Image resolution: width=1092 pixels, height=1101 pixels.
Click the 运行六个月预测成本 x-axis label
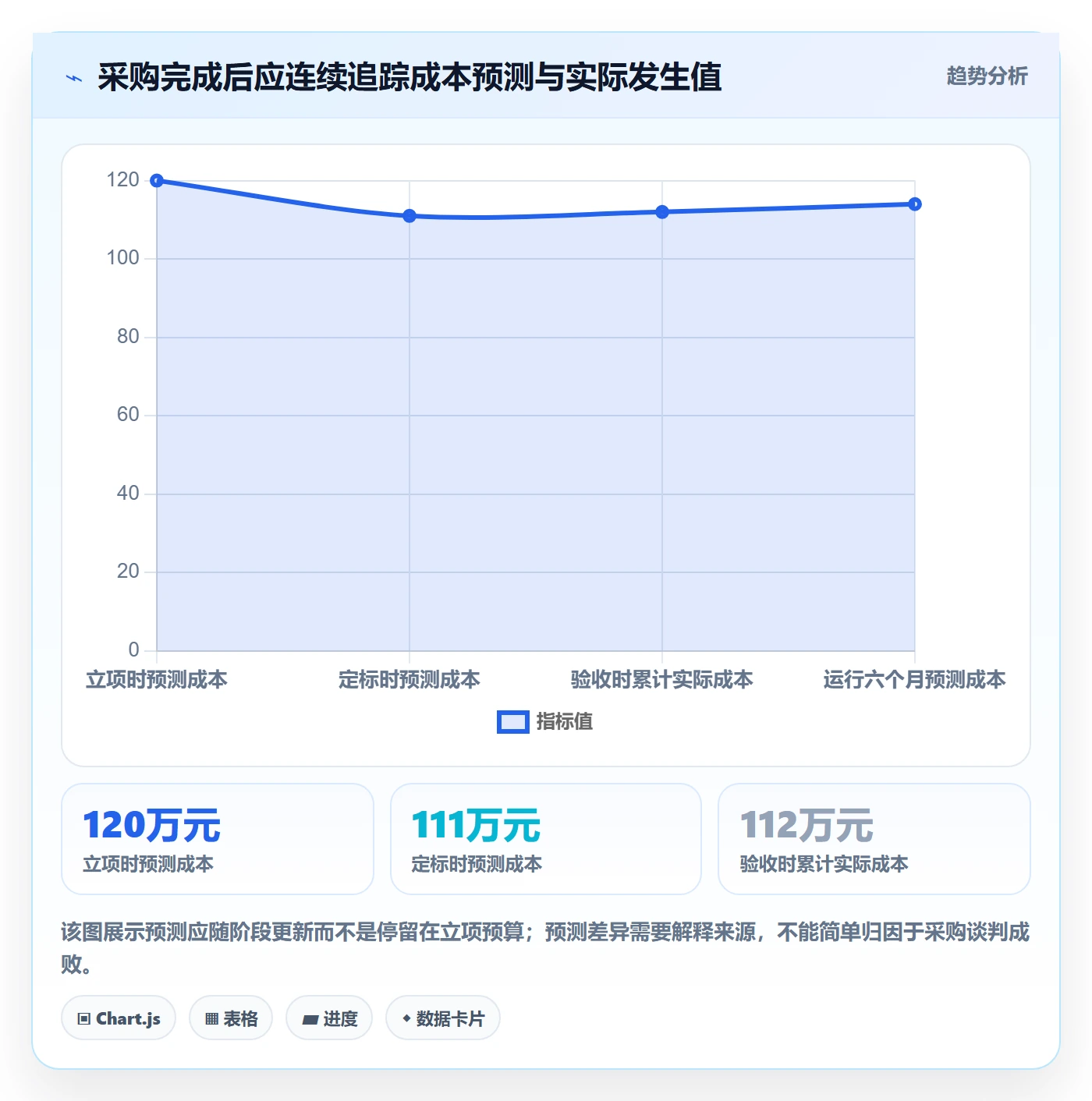915,680
